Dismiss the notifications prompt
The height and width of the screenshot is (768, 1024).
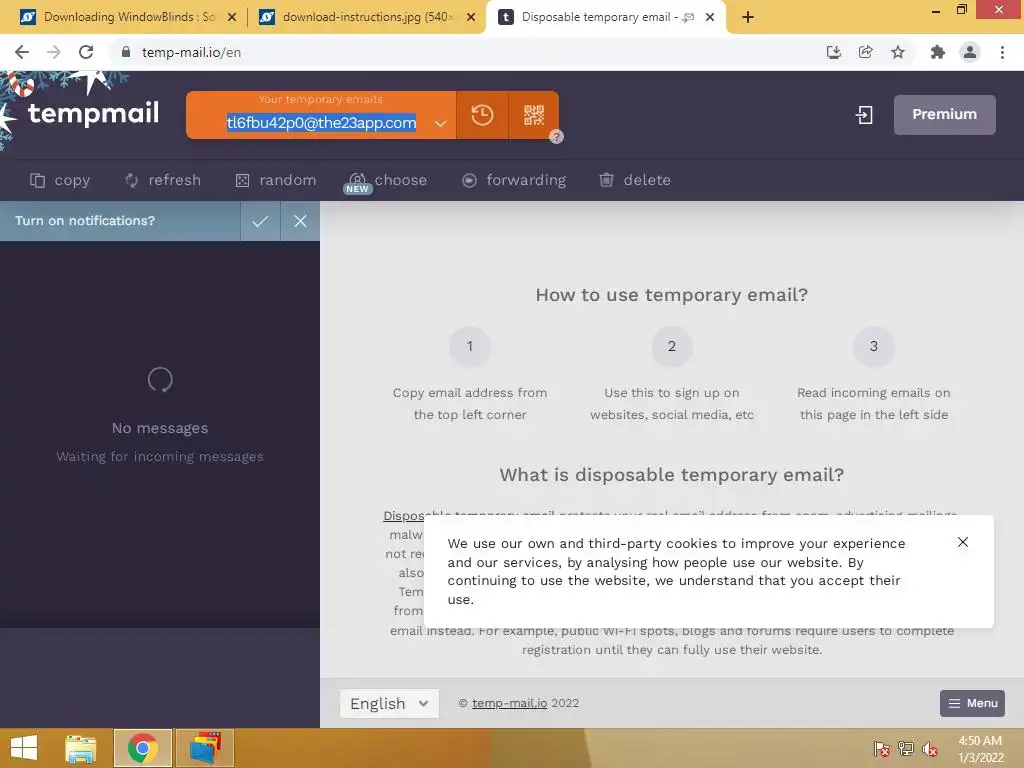pos(300,221)
